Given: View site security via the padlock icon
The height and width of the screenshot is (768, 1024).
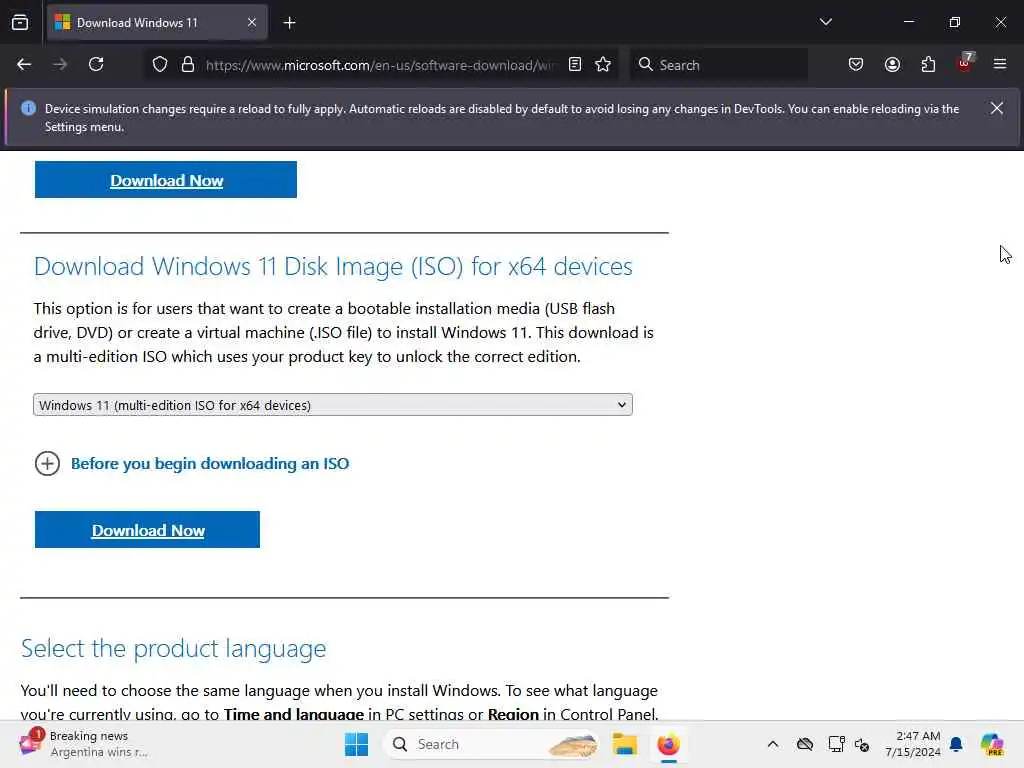Looking at the screenshot, I should [x=188, y=64].
